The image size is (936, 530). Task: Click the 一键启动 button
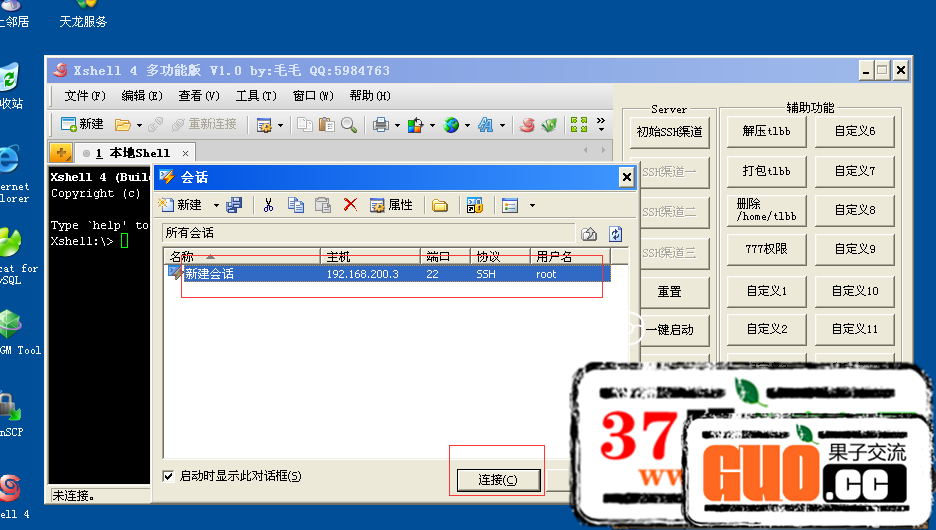click(x=669, y=330)
